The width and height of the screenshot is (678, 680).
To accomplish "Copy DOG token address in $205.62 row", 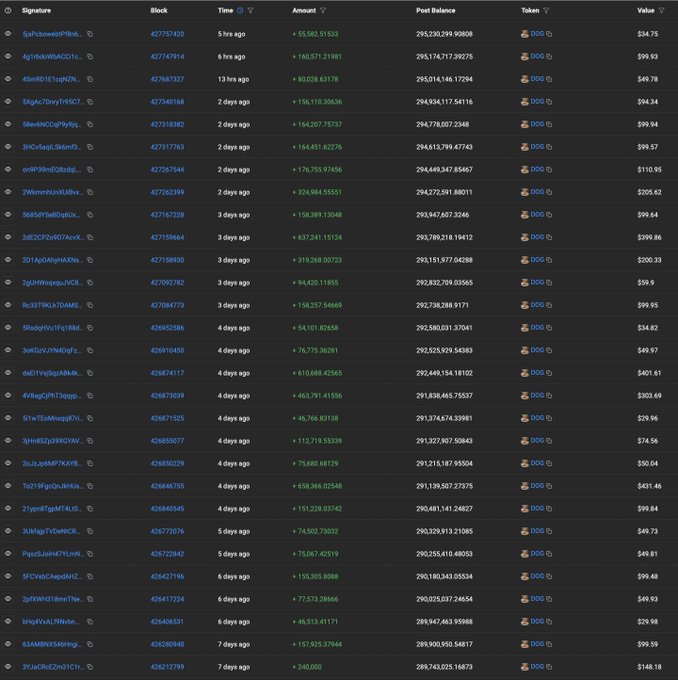I will [549, 192].
